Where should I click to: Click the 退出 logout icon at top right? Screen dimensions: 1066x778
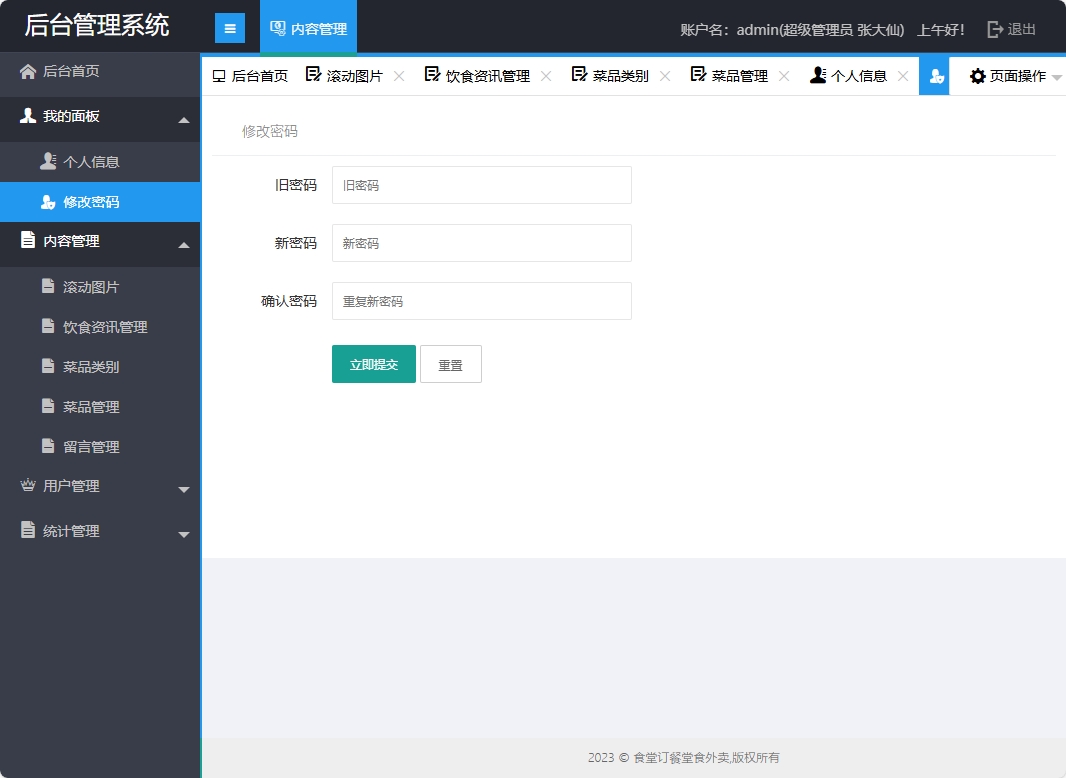click(994, 28)
